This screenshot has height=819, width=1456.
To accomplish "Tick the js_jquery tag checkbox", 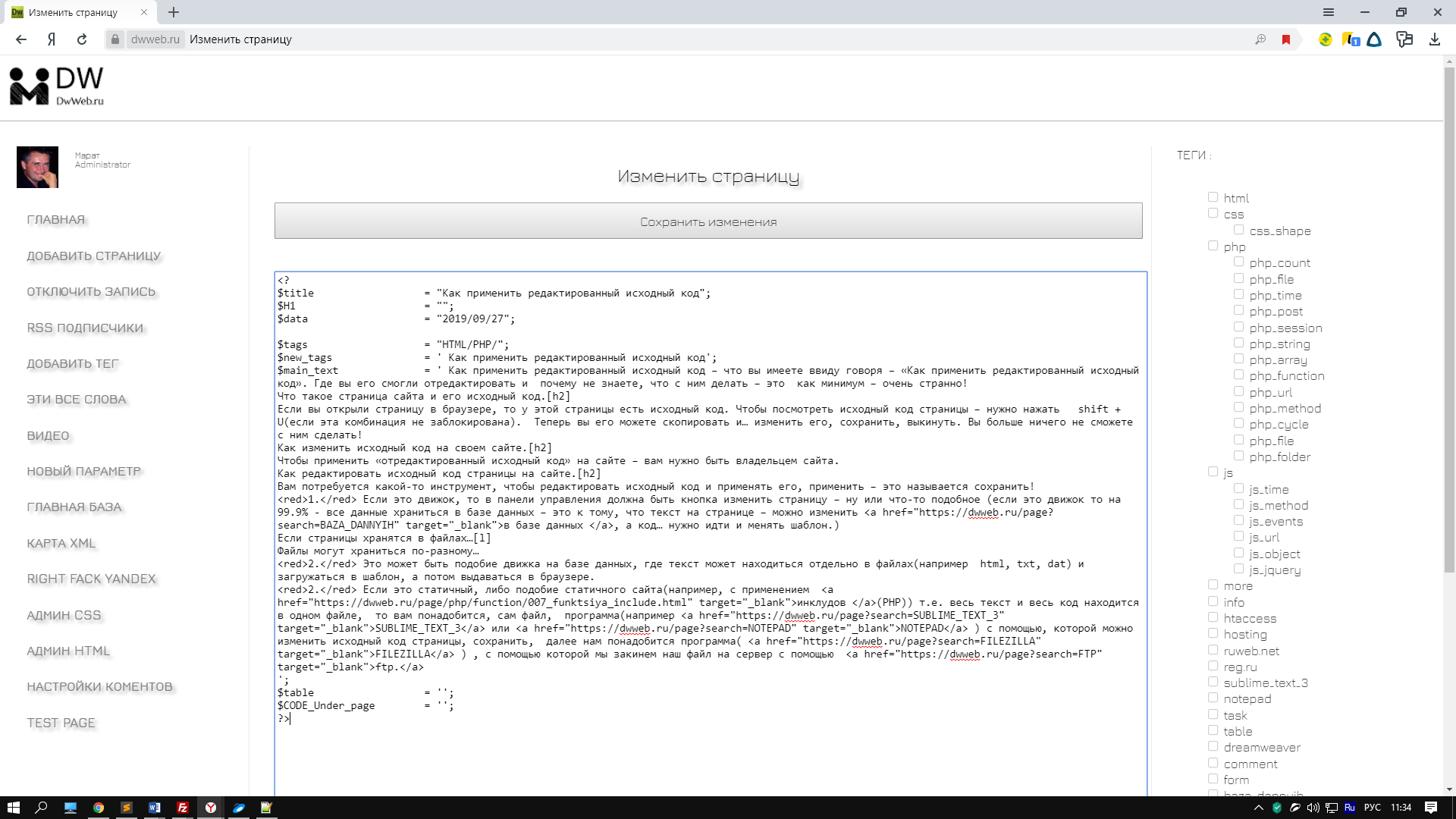I will point(1238,569).
